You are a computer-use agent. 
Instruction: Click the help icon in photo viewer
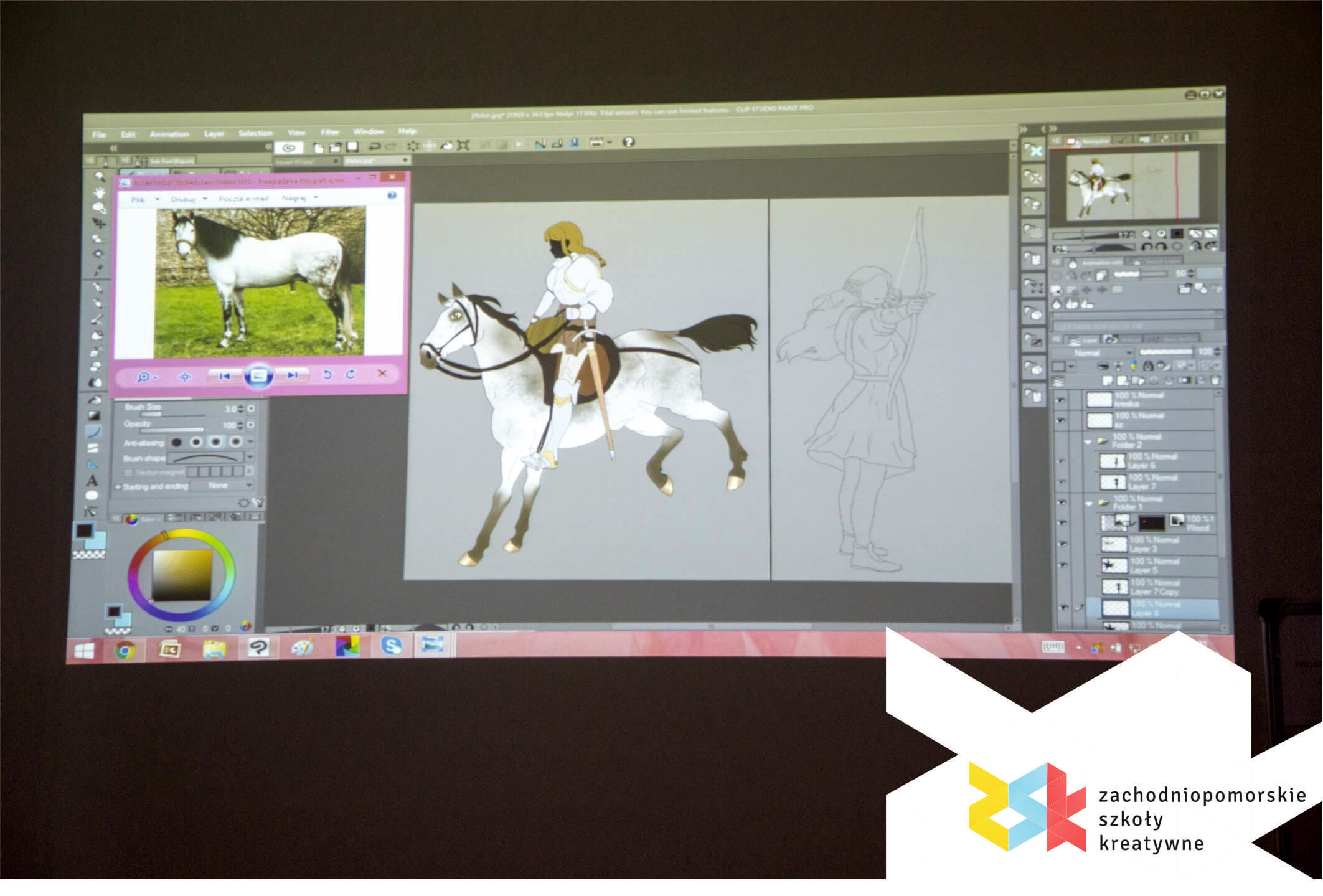coord(392,196)
